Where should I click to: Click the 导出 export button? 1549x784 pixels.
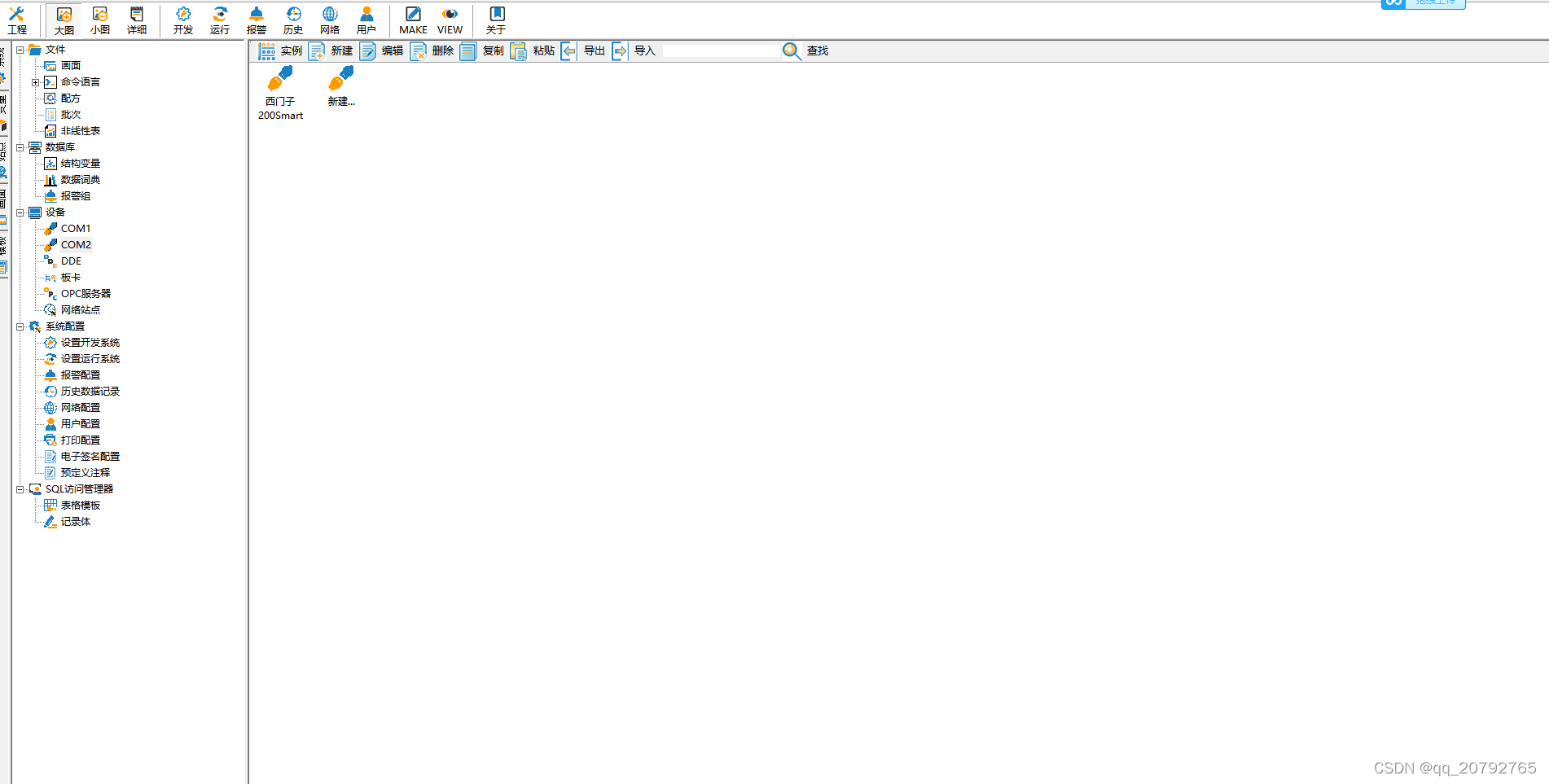[583, 51]
